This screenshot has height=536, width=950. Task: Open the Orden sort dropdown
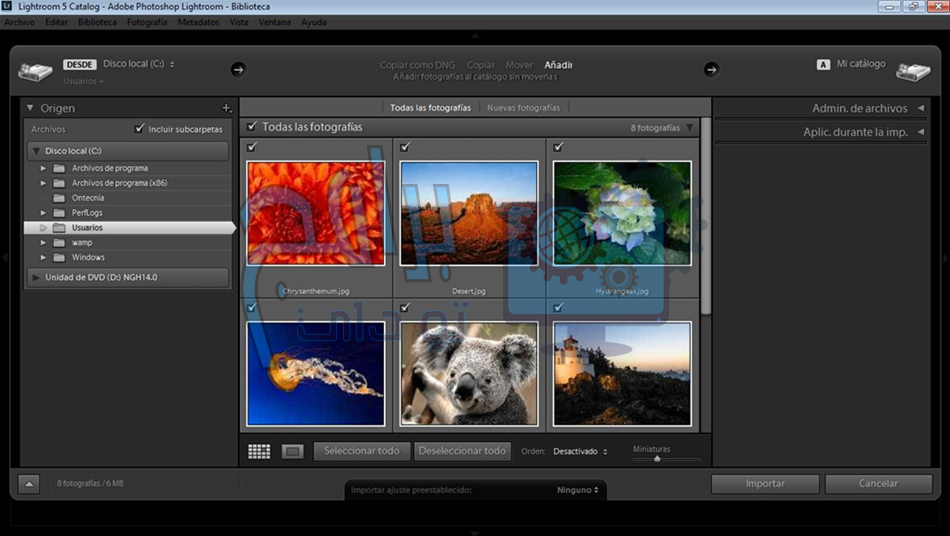(580, 452)
